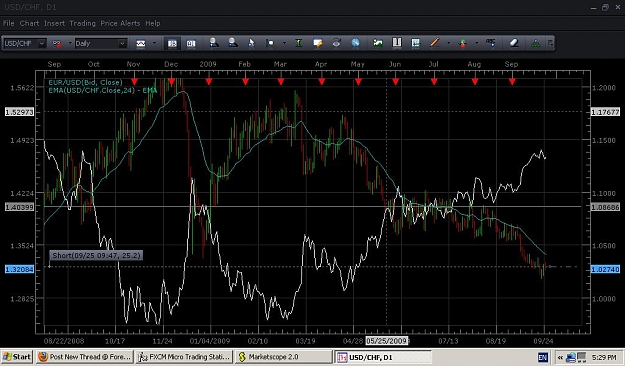Open the USD/CHF symbol combo box

click(25, 43)
